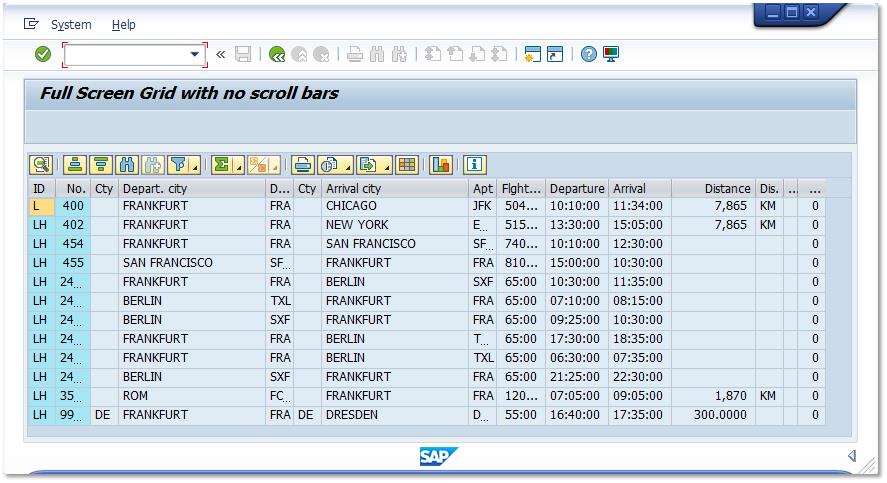The height and width of the screenshot is (483, 887).
Task: Select the No. column header
Action: 73,188
